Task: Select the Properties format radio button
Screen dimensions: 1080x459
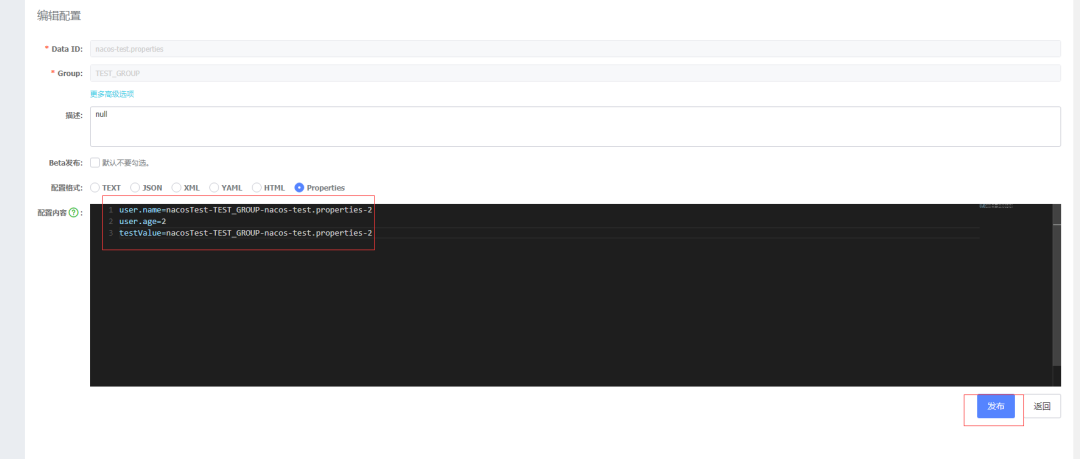Action: 299,187
